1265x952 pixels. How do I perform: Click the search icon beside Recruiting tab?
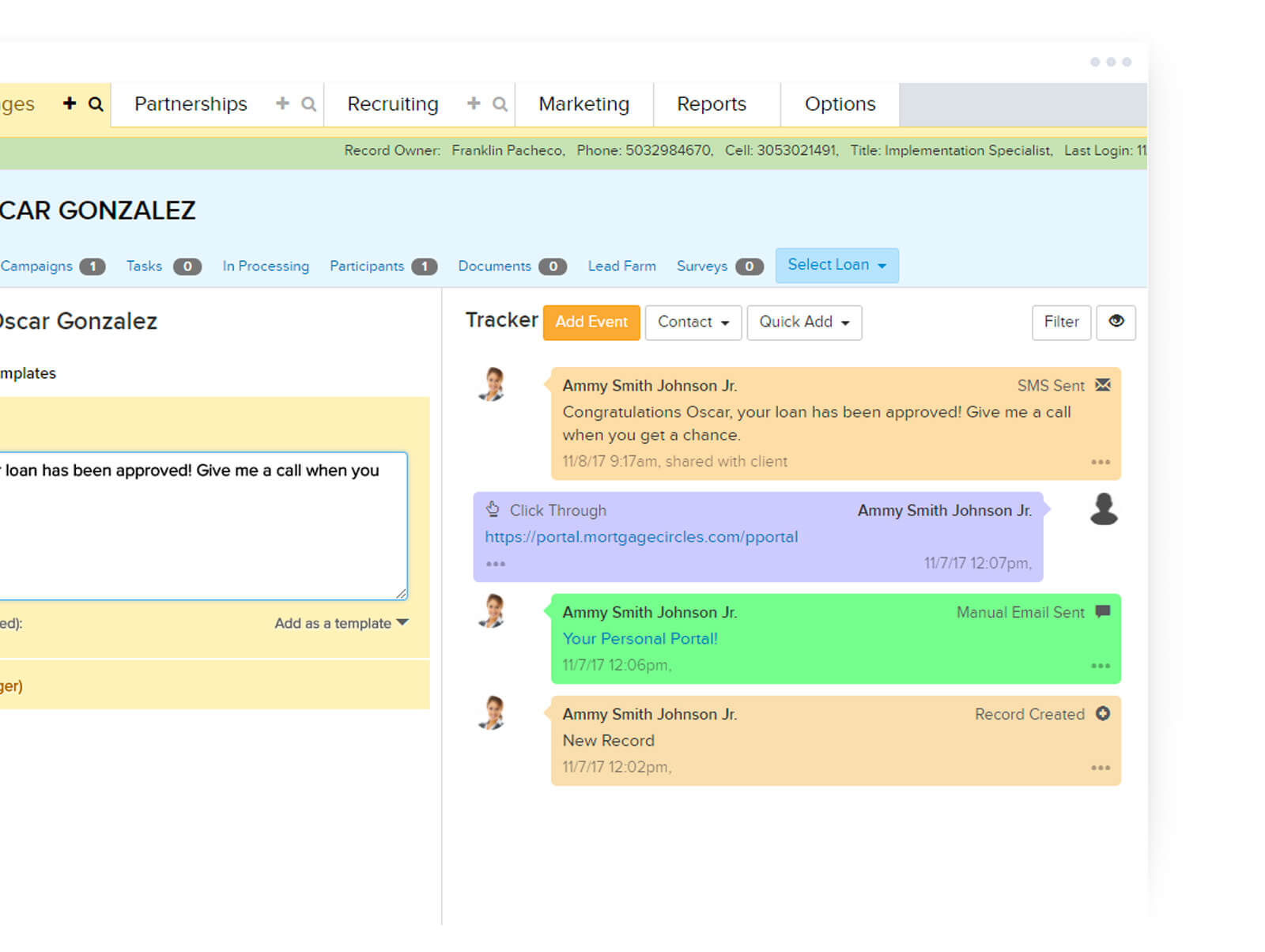click(x=500, y=104)
